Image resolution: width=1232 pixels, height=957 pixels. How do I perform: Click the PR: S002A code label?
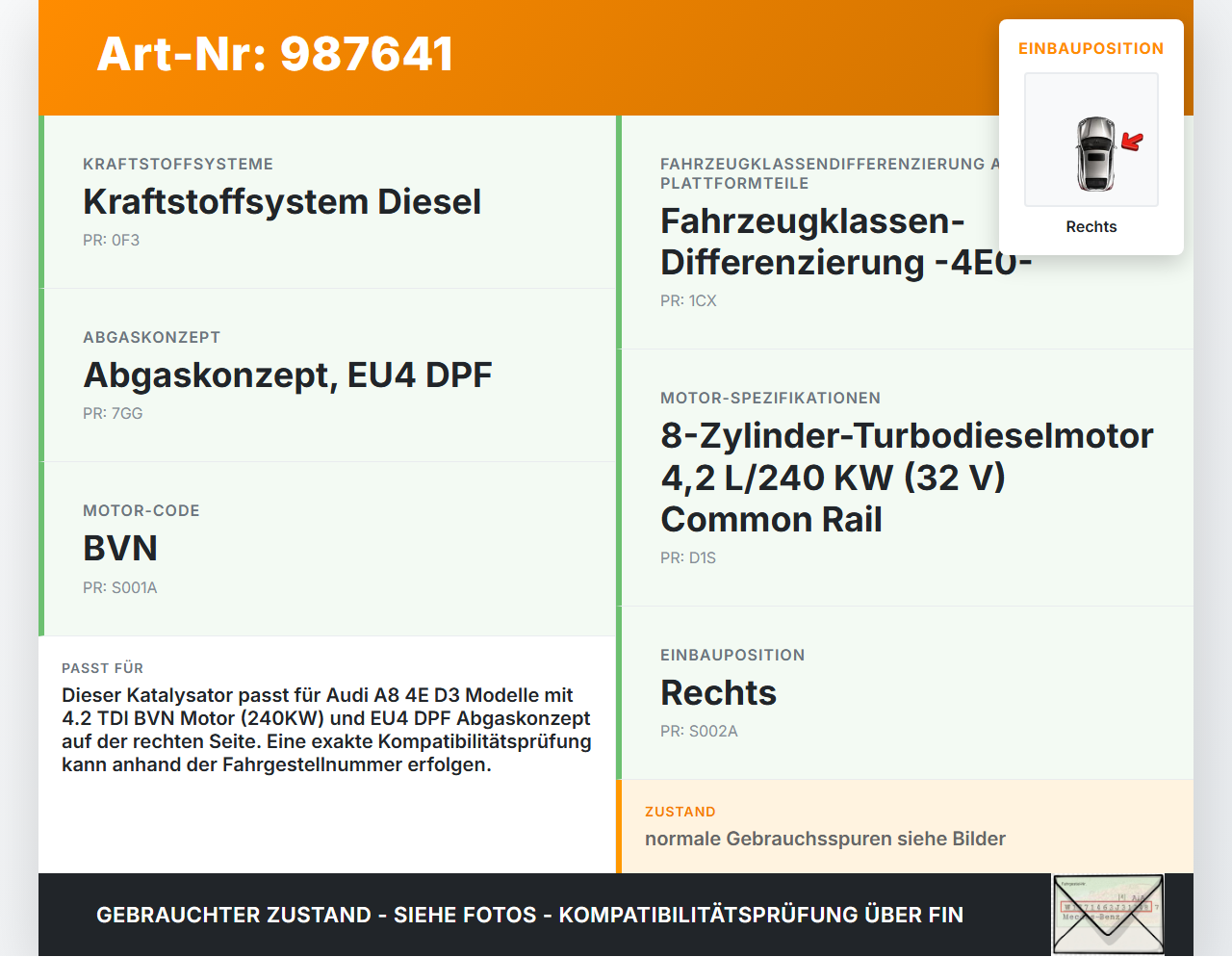[698, 731]
